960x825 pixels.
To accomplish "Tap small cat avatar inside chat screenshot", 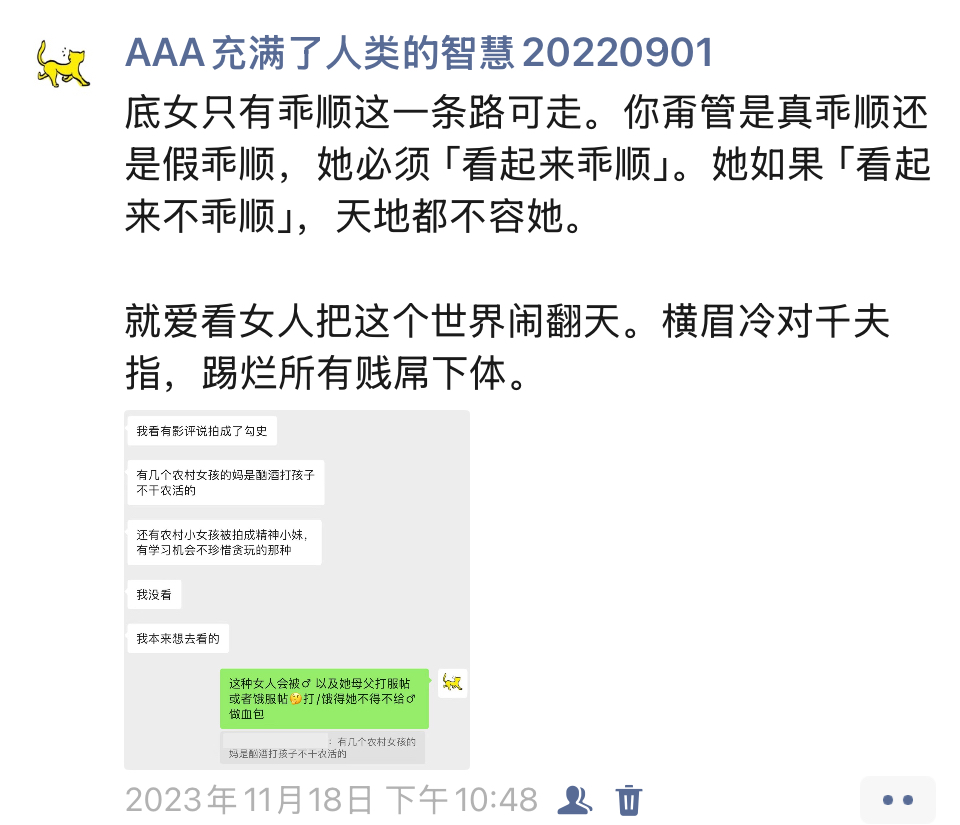I will click(452, 683).
